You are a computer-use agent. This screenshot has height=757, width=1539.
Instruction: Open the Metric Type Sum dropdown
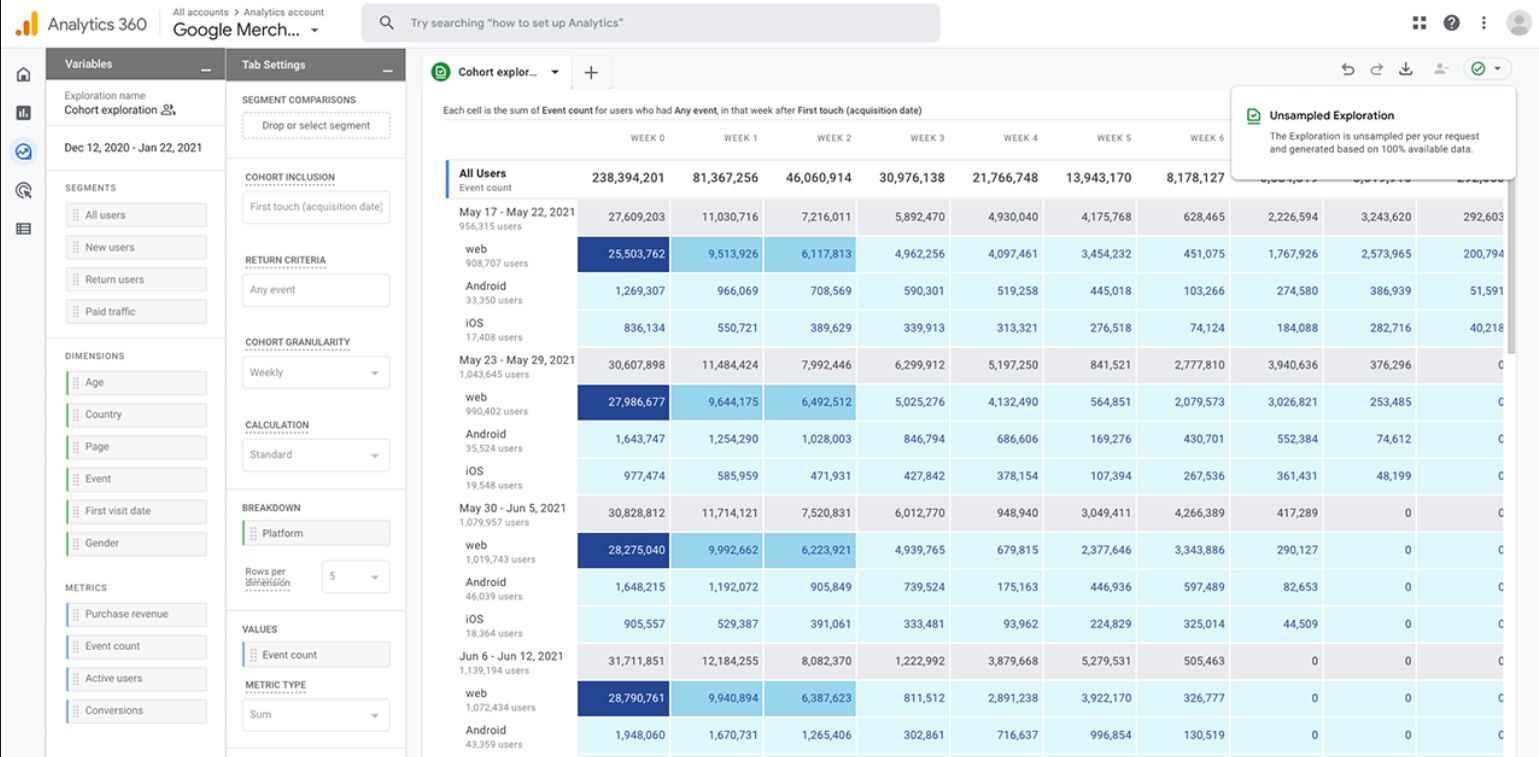pyautogui.click(x=316, y=715)
